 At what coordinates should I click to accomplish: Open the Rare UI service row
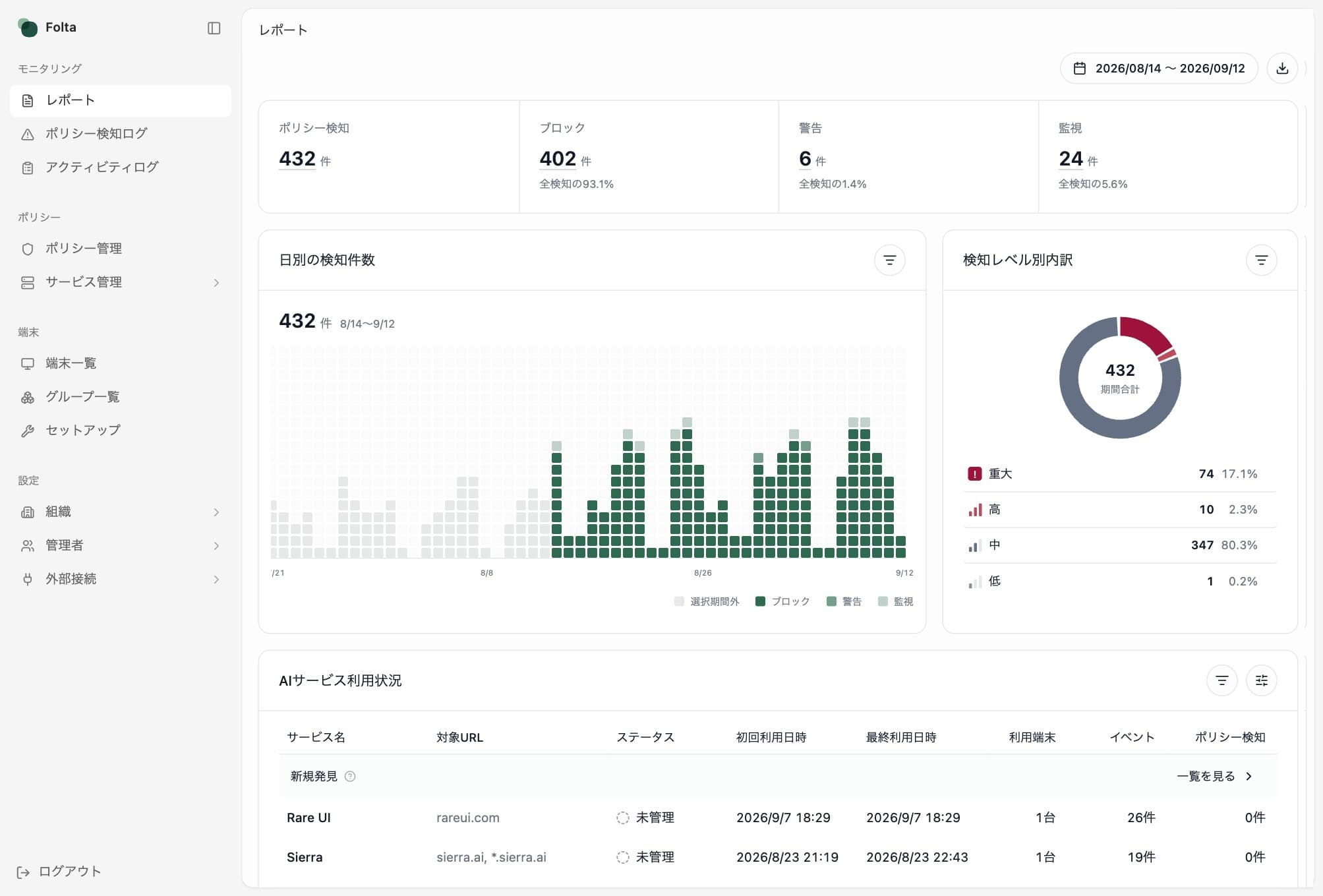click(777, 818)
